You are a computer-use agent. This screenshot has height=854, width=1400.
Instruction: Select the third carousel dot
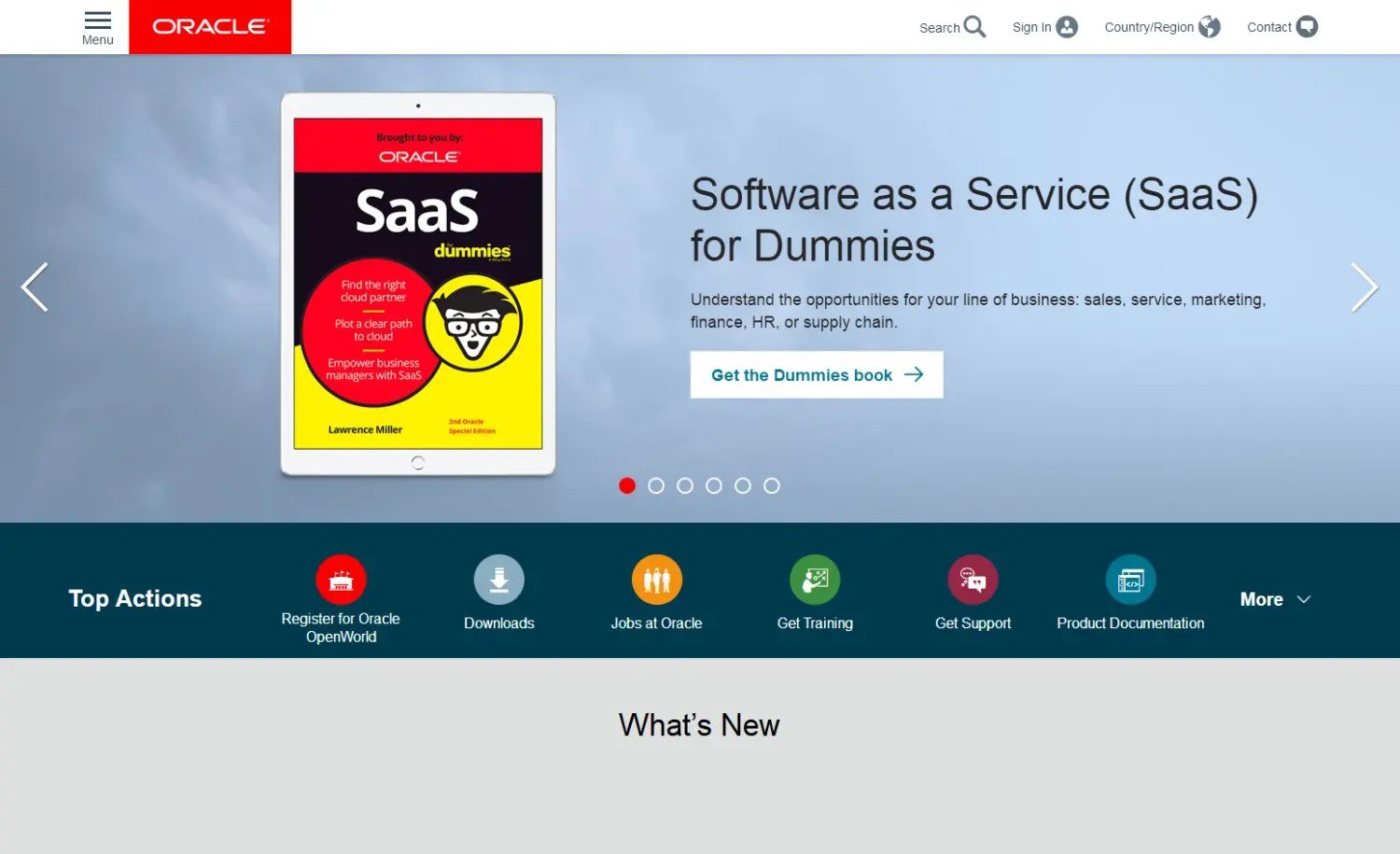[x=685, y=485]
